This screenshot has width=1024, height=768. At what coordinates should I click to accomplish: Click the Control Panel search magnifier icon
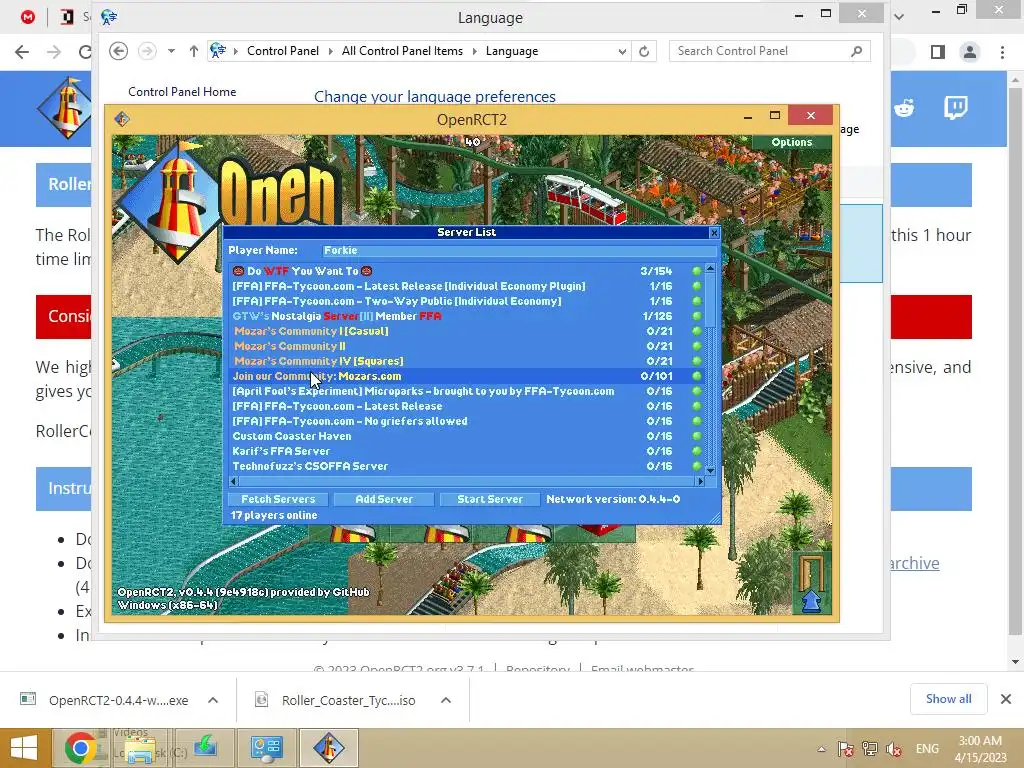pyautogui.click(x=857, y=51)
